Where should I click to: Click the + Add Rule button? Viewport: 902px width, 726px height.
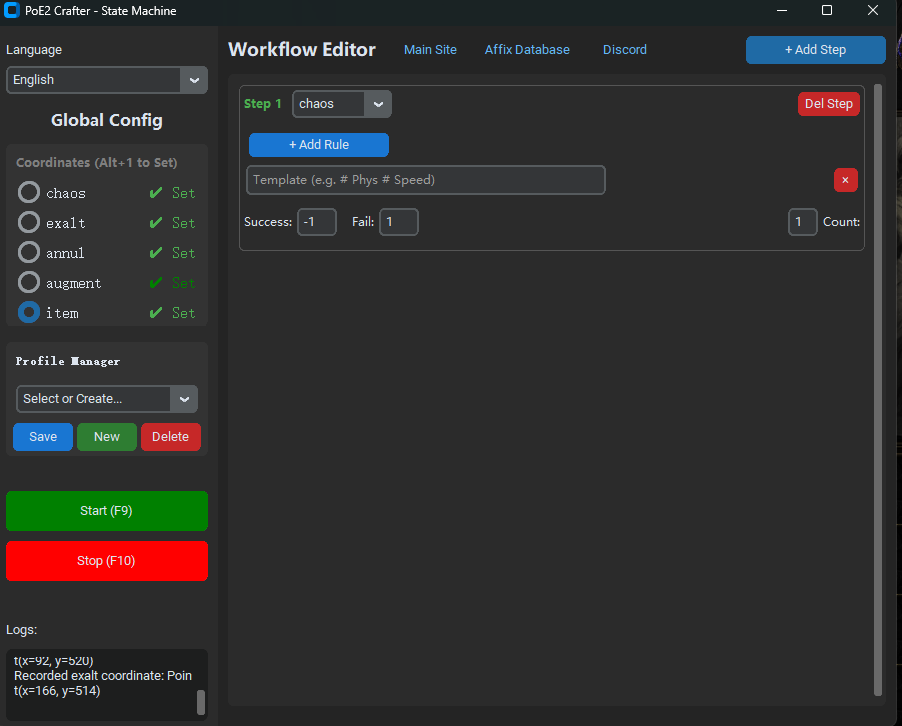(x=319, y=145)
